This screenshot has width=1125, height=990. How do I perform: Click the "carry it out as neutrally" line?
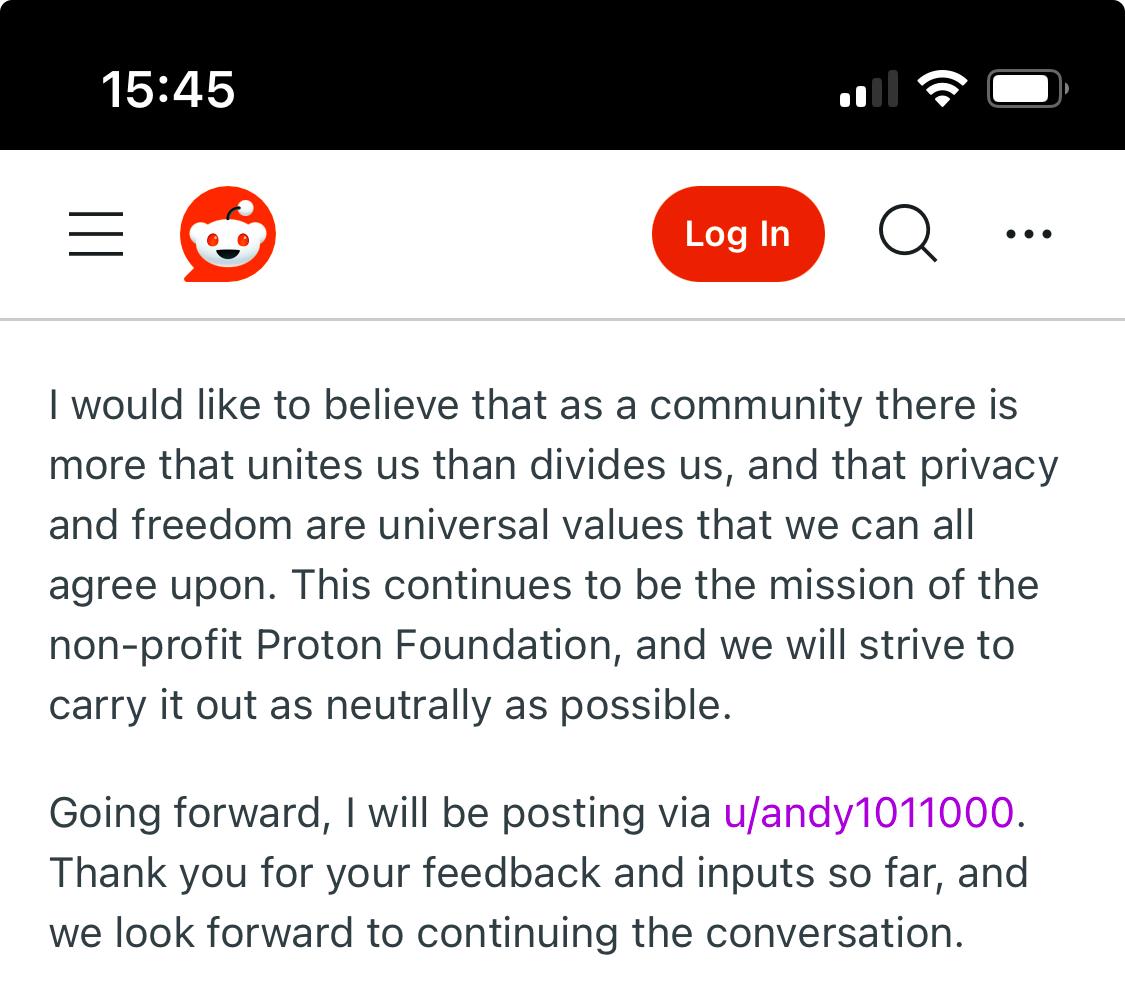tap(390, 706)
